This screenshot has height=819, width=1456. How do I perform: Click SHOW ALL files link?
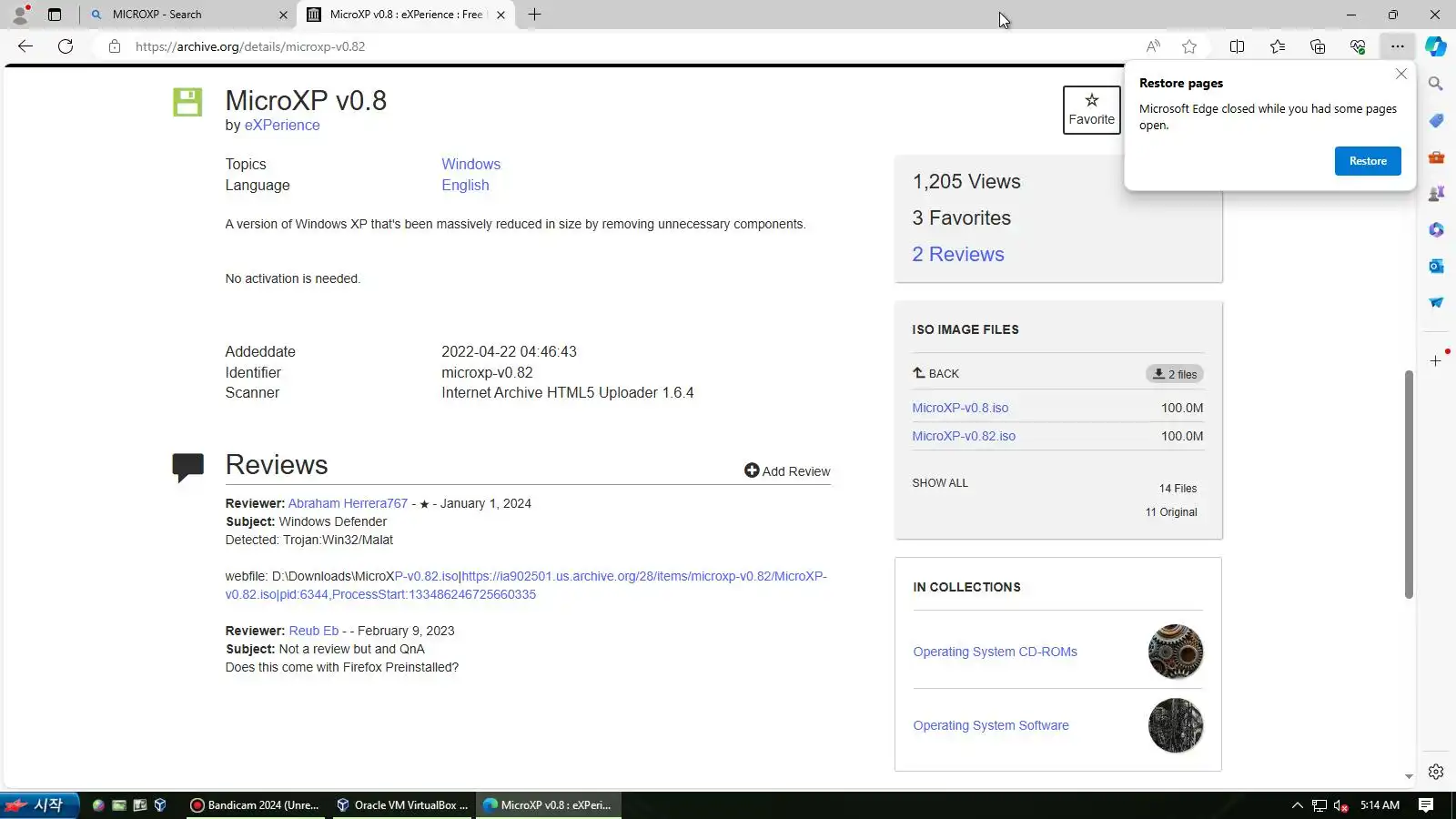click(x=940, y=483)
